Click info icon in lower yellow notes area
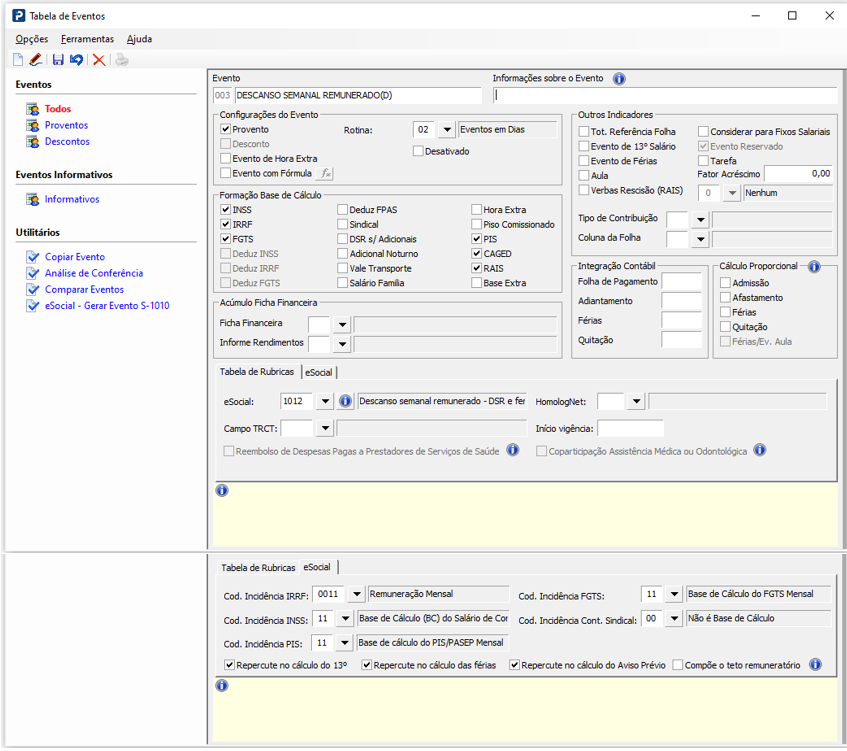This screenshot has width=847, height=751. [222, 686]
